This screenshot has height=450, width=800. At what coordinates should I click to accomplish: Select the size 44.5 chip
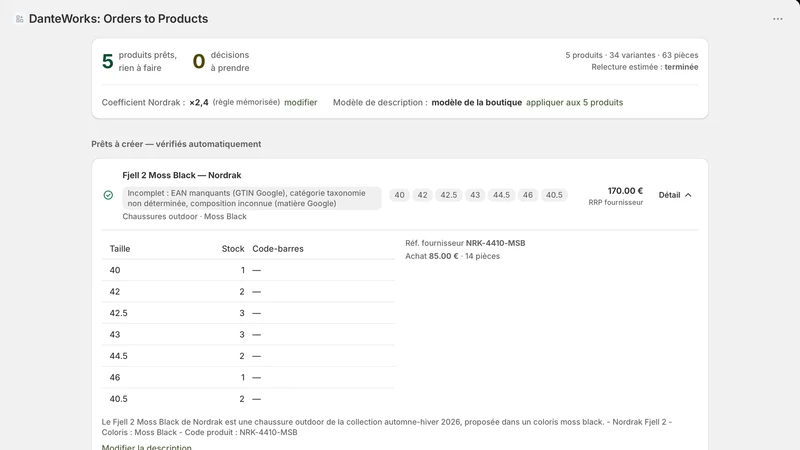click(x=502, y=195)
